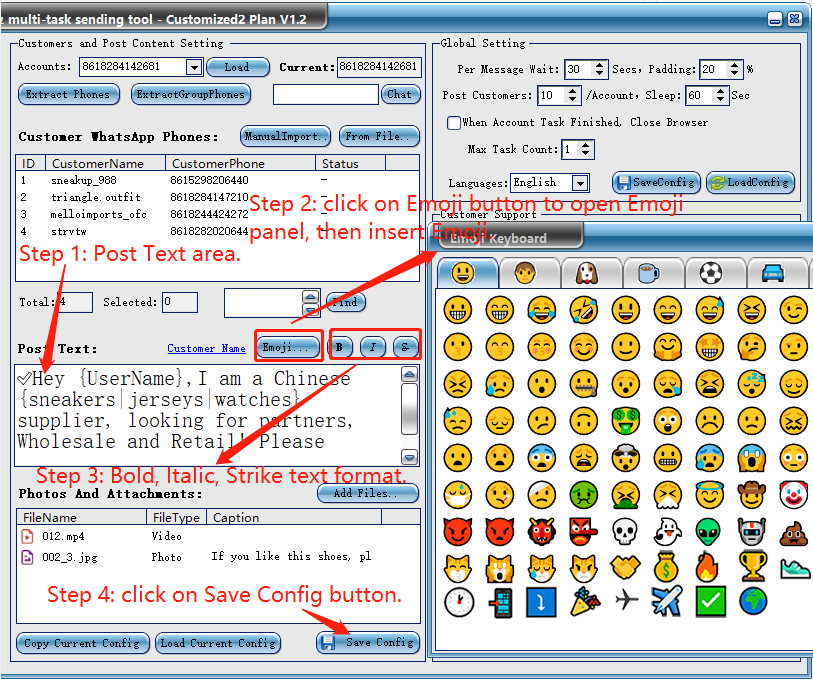
Task: Insert the star-struck face emoji
Action: pos(709,347)
